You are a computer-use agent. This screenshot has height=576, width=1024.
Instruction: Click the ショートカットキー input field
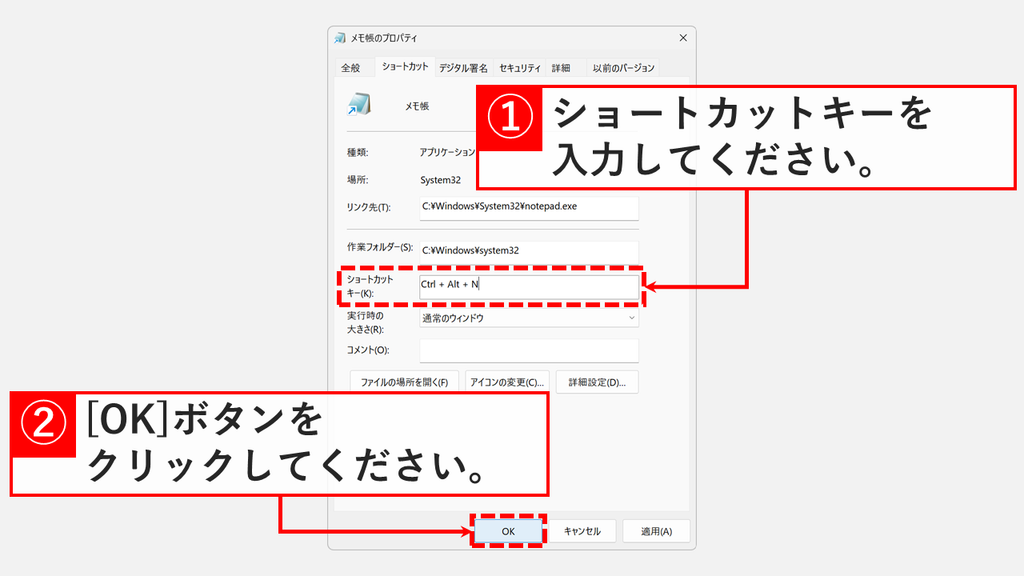click(x=529, y=286)
